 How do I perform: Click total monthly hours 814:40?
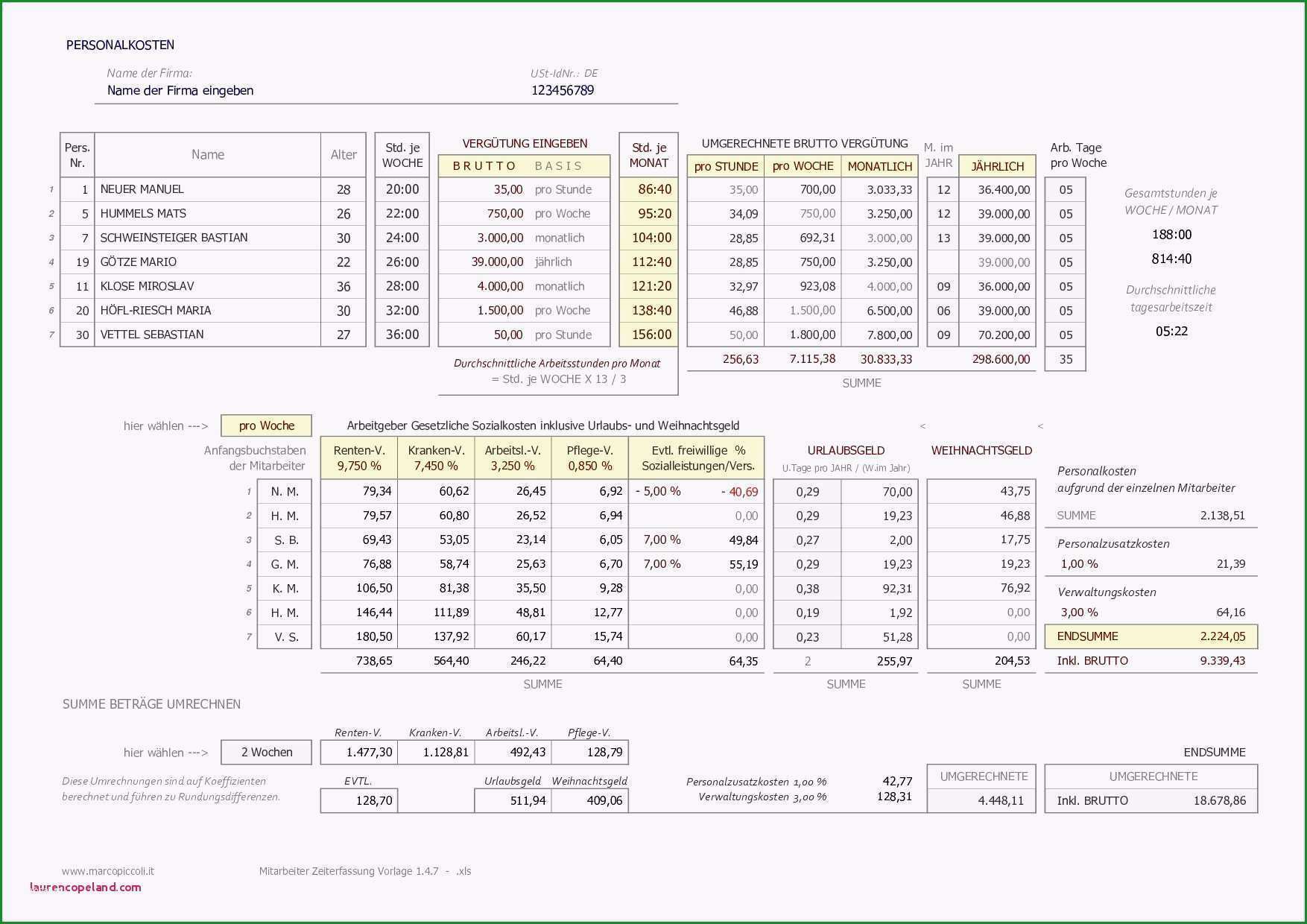[x=1171, y=259]
